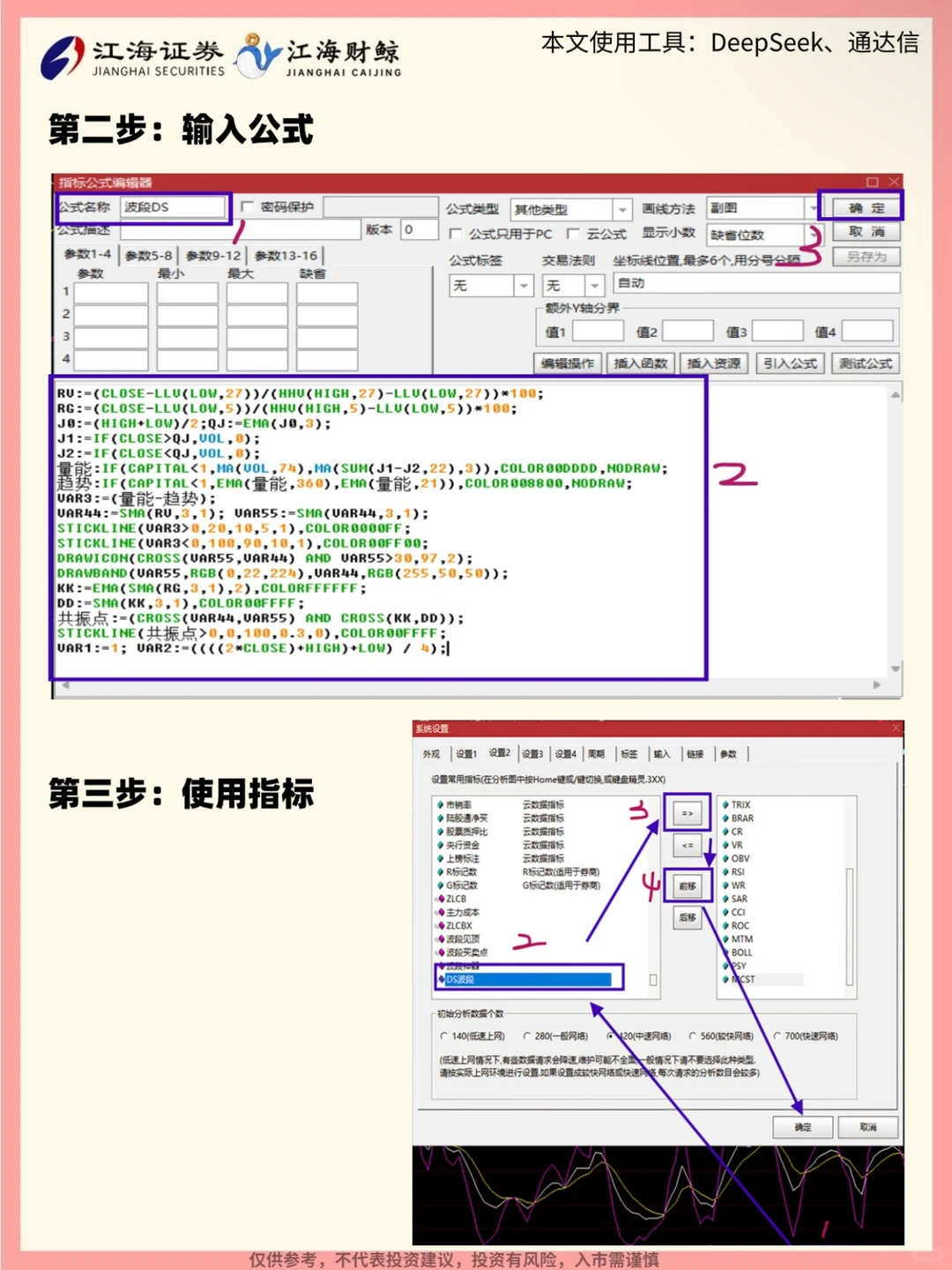Enable the 密码保护 checkbox
Image resolution: width=952 pixels, height=1270 pixels.
coord(249,207)
